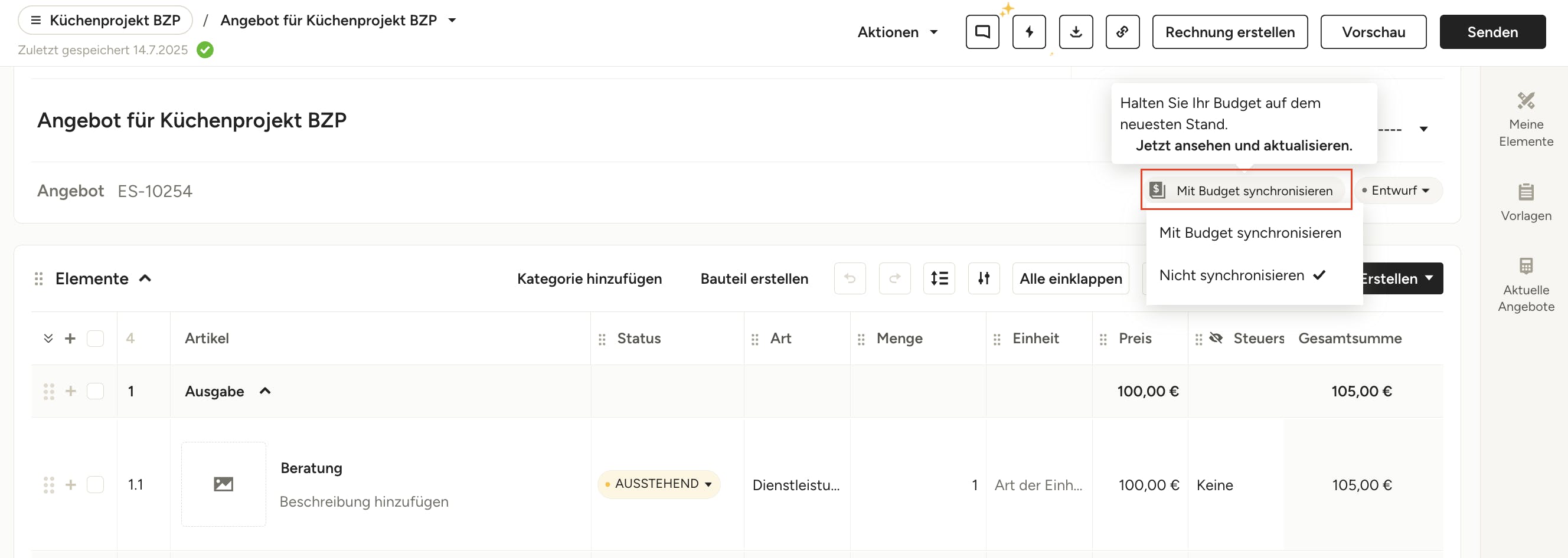Toggle the Steuersatz column visibility eye
Viewport: 1568px width, 558px height.
click(x=1216, y=339)
